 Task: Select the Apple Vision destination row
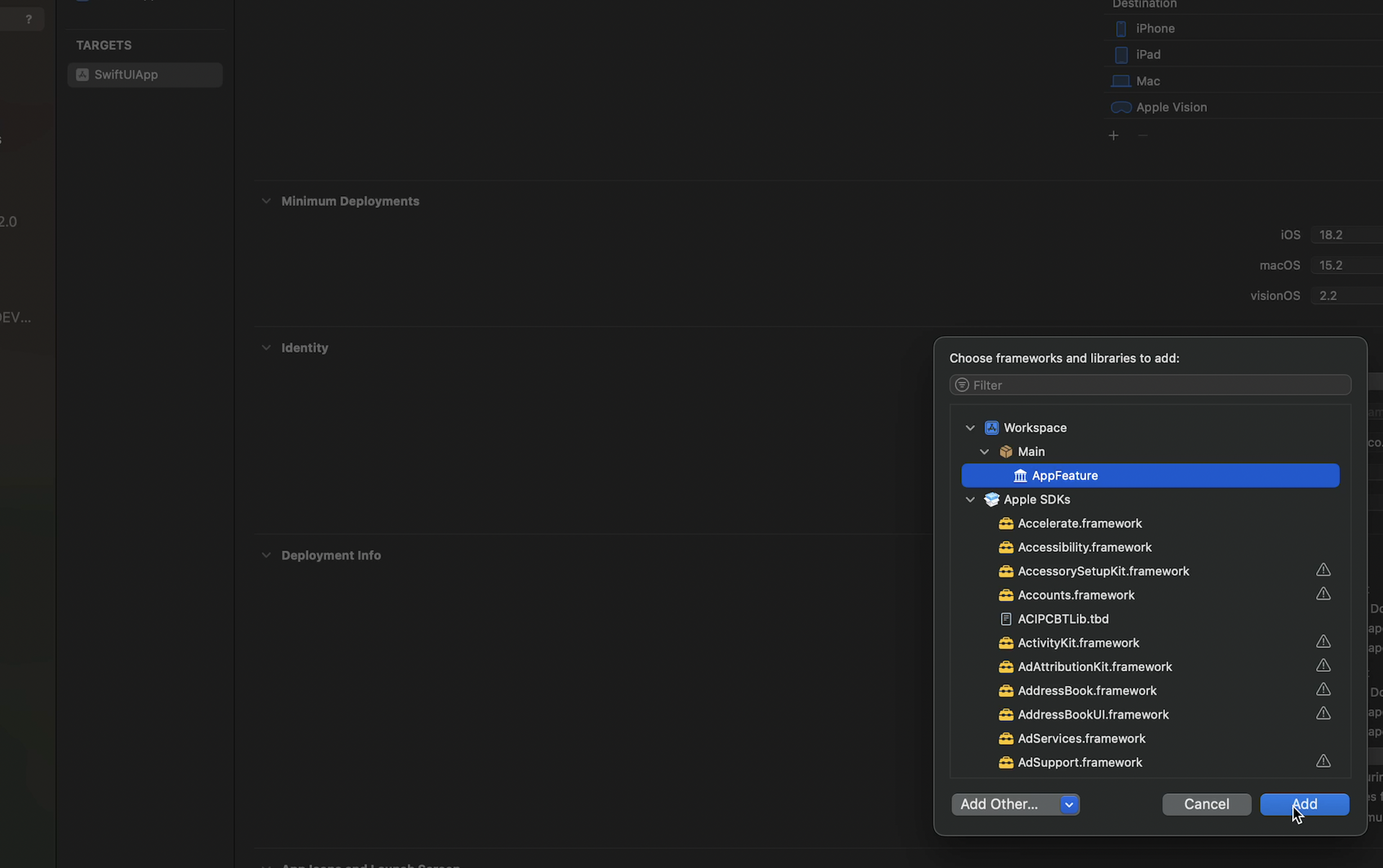tap(1171, 107)
